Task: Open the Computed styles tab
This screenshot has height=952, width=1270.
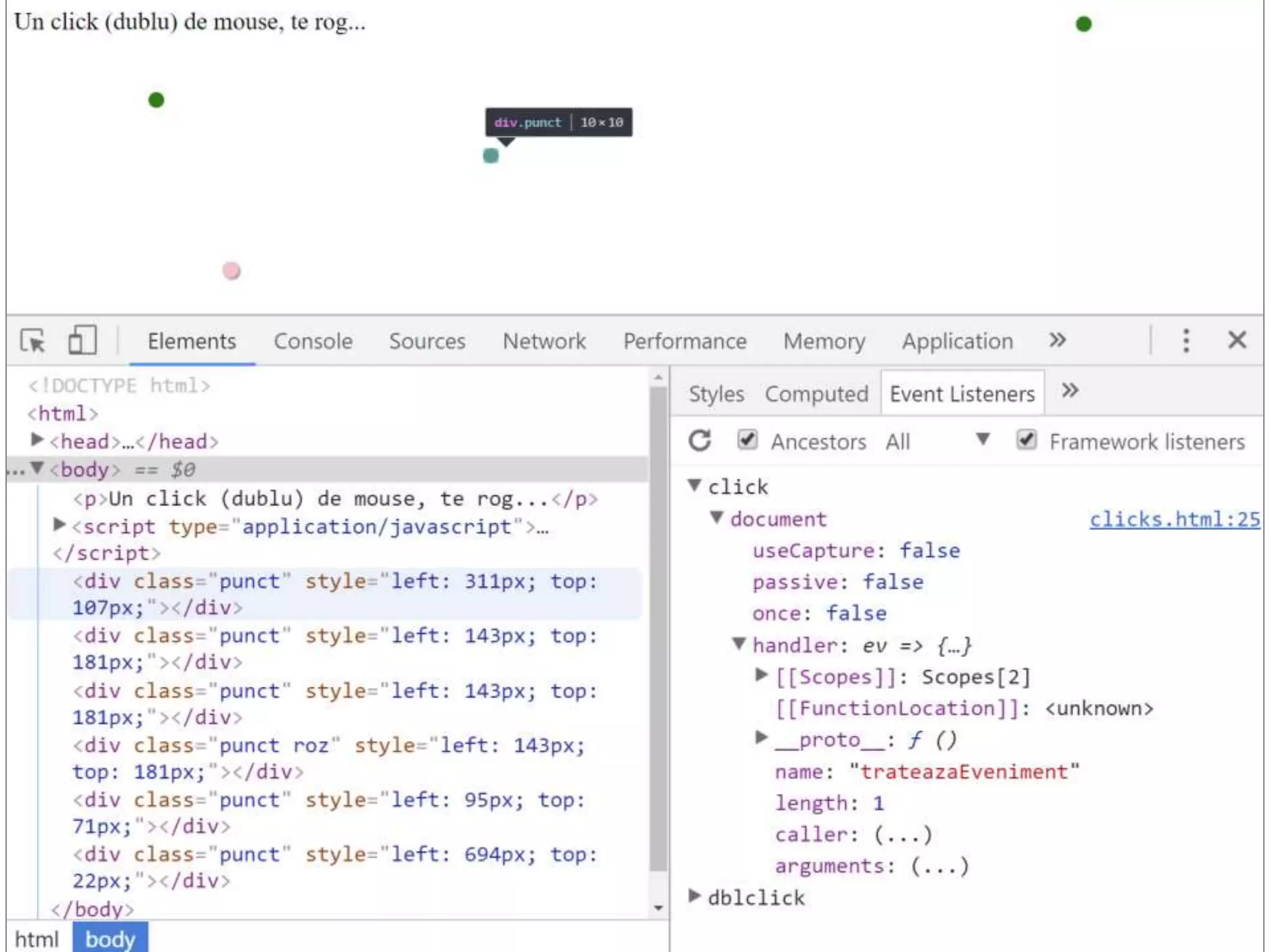Action: pos(816,394)
